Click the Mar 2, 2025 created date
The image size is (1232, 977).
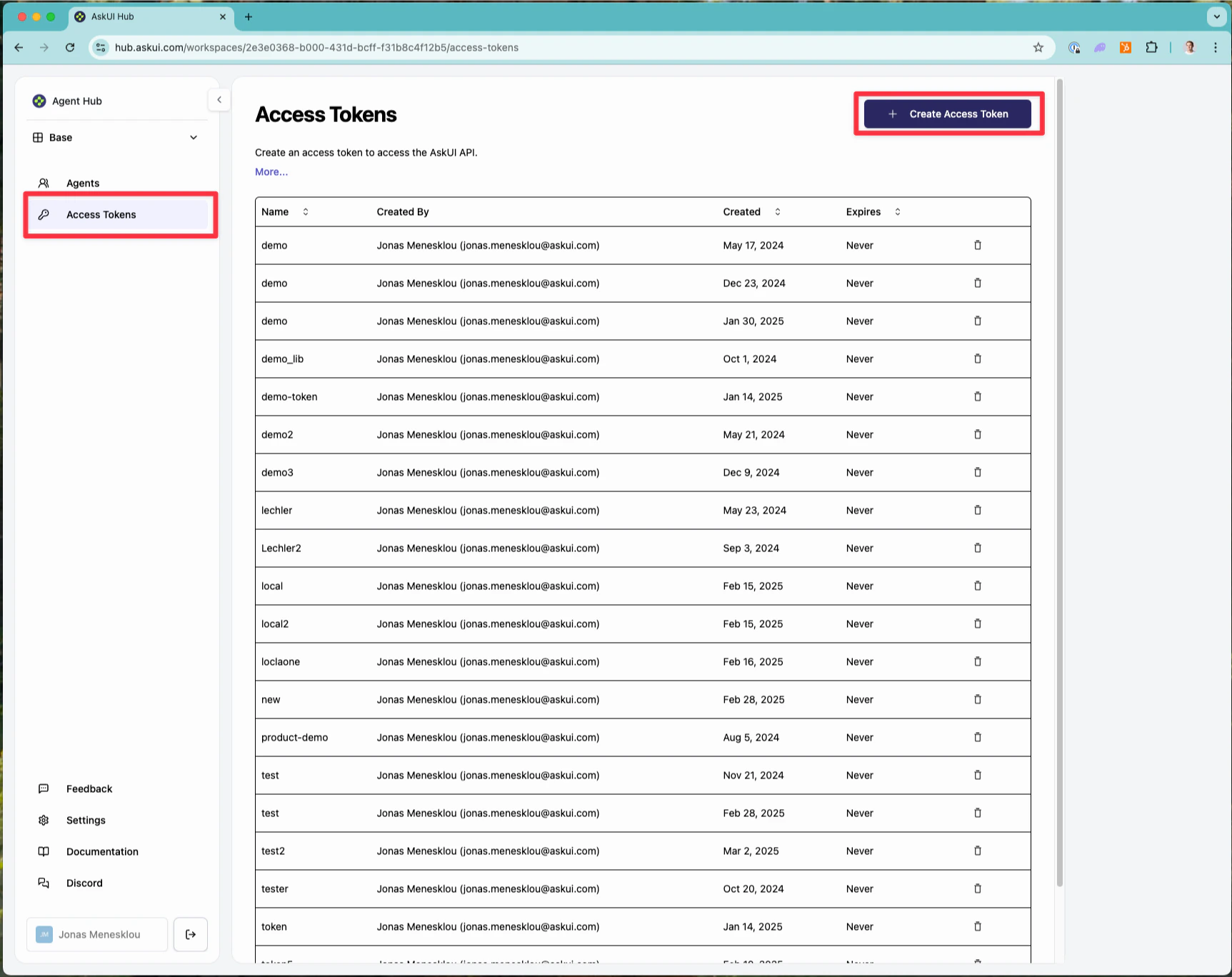(x=751, y=851)
